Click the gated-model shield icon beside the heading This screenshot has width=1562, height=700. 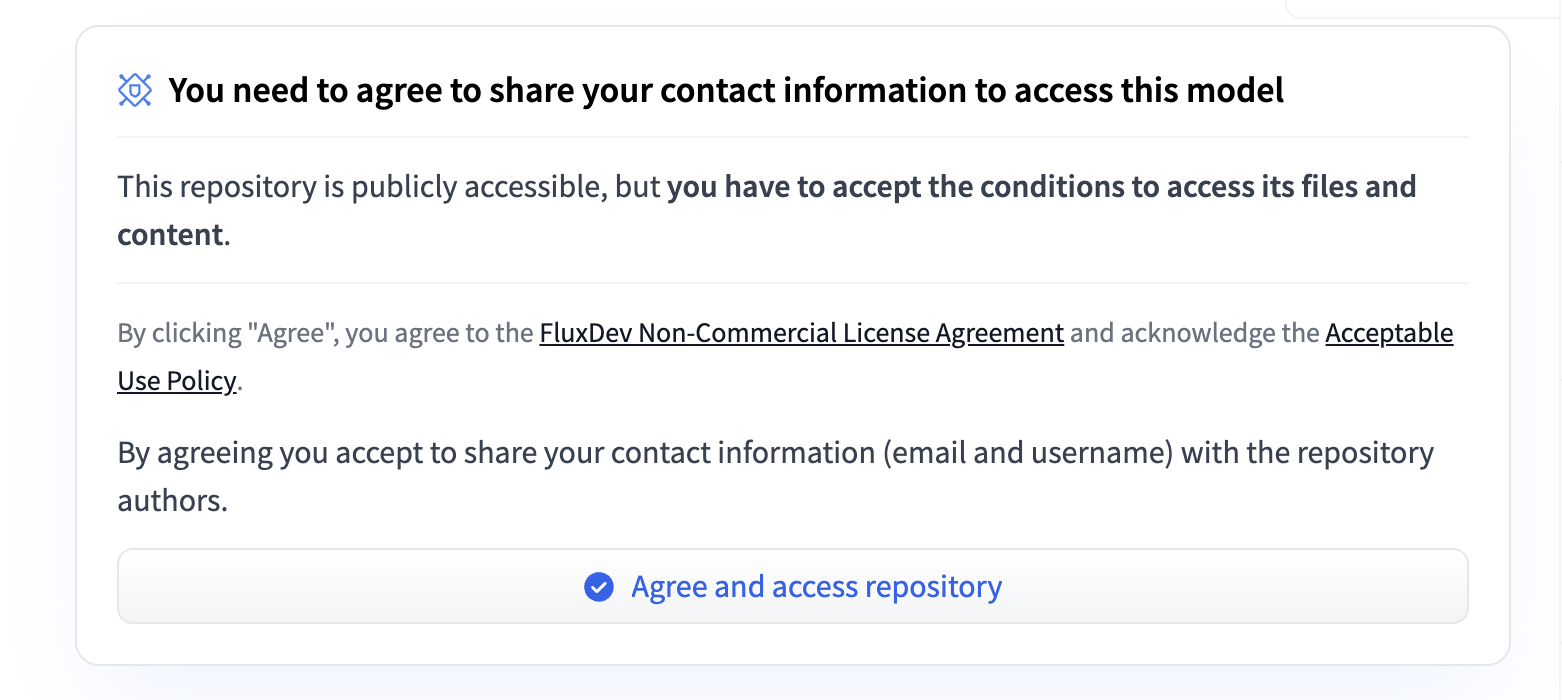[x=135, y=91]
